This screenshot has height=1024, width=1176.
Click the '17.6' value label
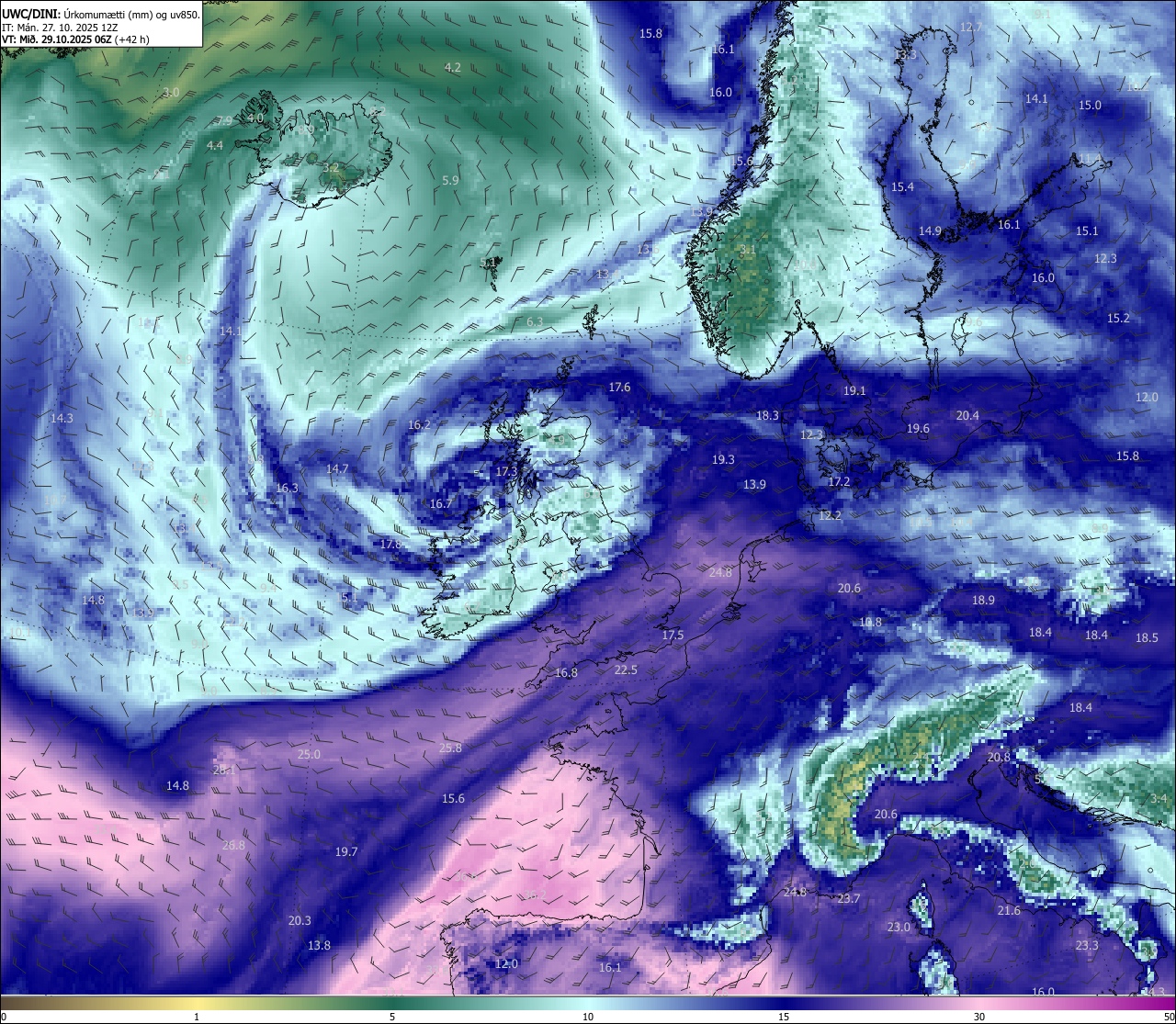pos(620,388)
